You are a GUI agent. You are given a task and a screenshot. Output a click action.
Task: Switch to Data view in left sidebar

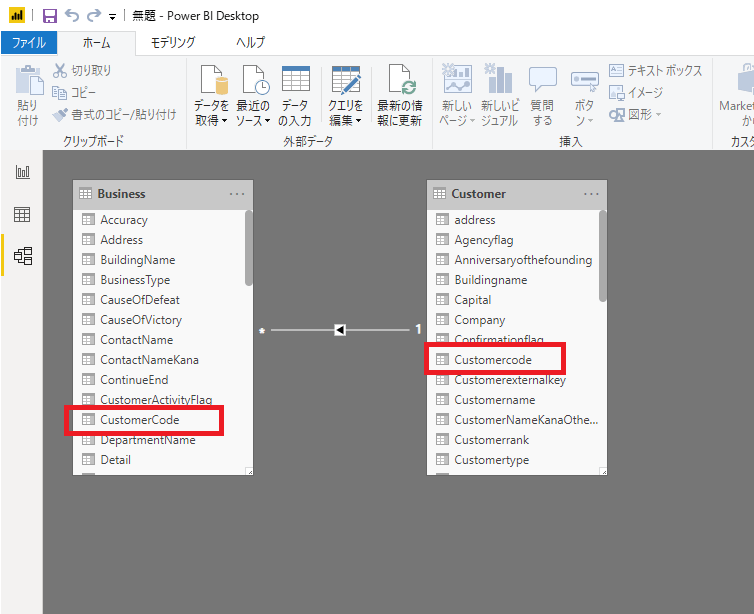pyautogui.click(x=22, y=214)
